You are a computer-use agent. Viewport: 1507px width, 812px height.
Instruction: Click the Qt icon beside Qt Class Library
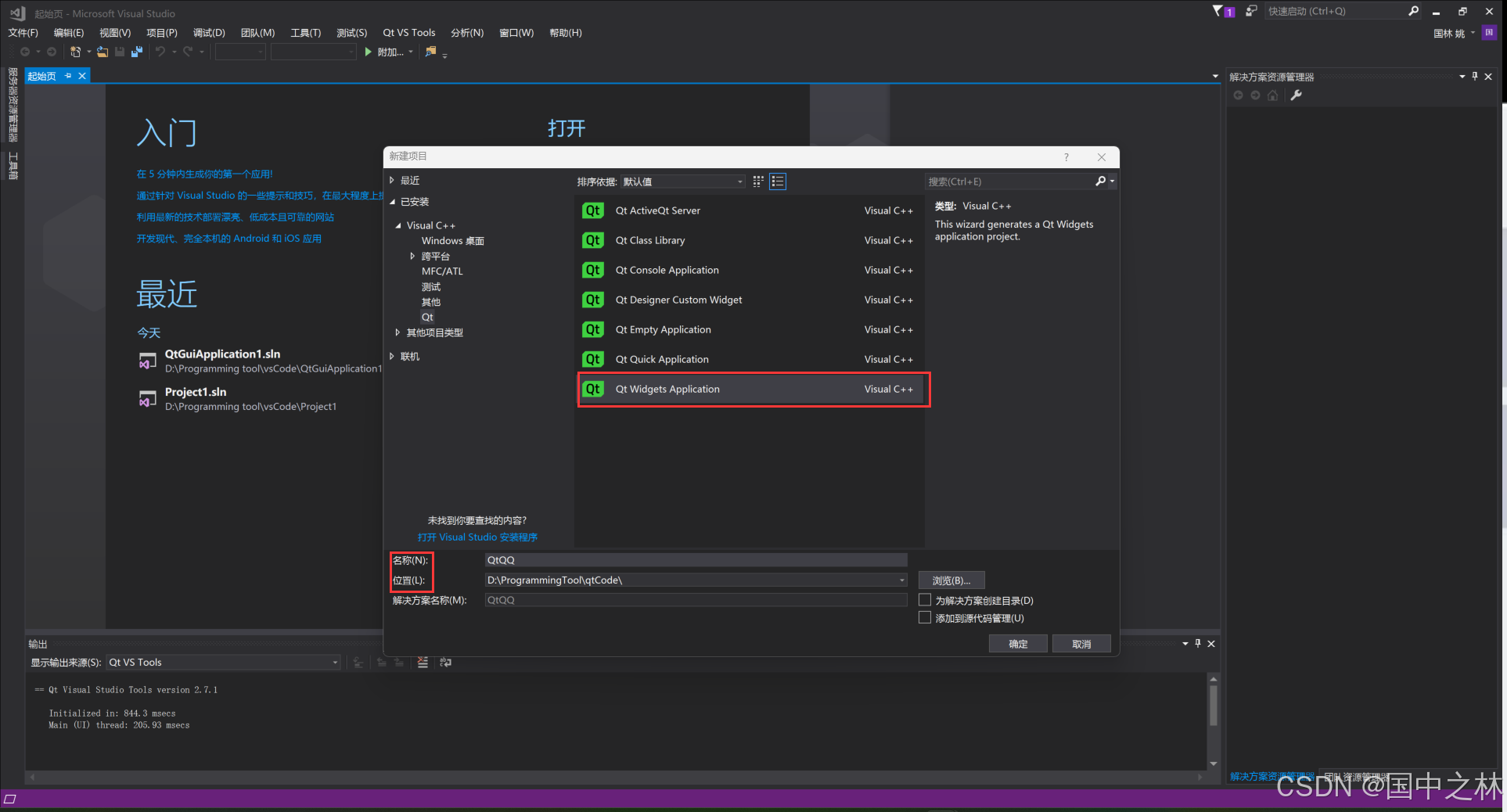tap(593, 240)
